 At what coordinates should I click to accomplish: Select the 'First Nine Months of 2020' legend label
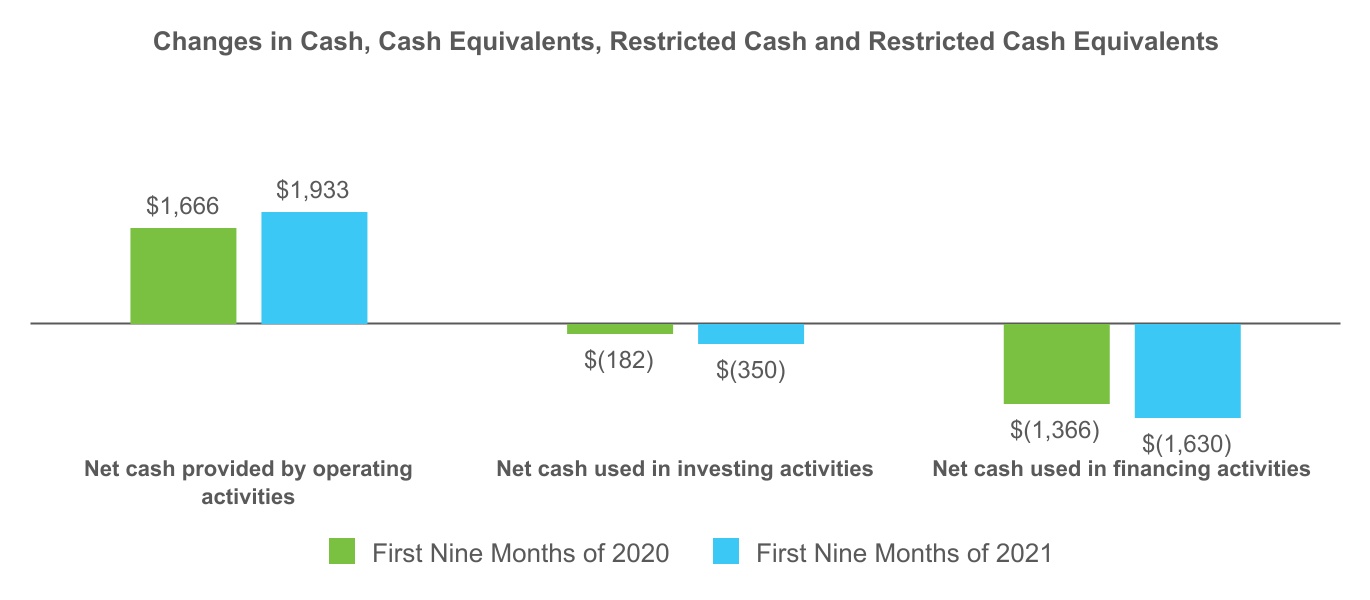[x=520, y=552]
